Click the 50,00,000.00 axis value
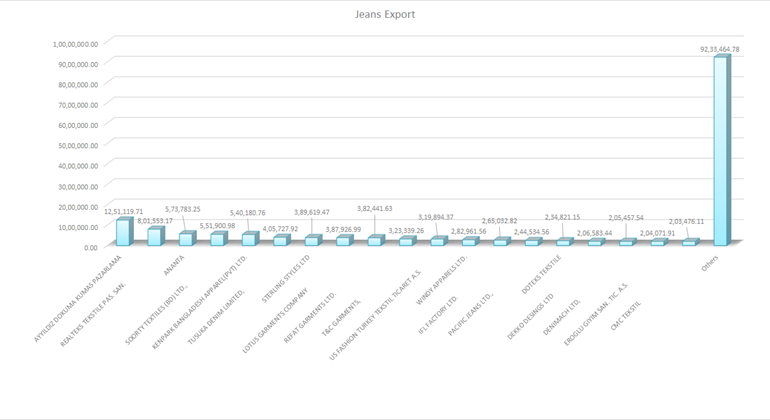The height and width of the screenshot is (420, 770). 78,145
